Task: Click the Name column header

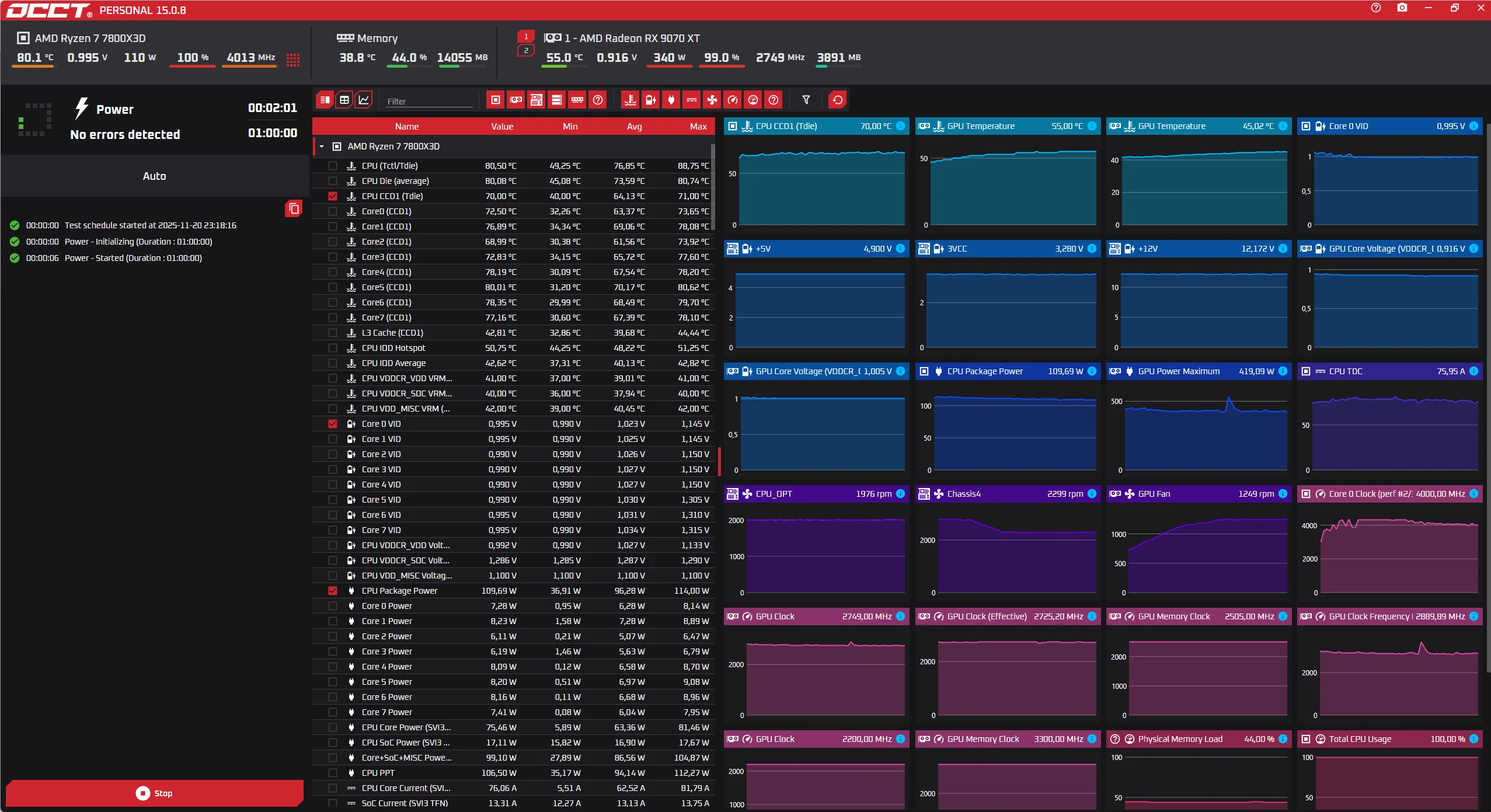Action: click(x=406, y=127)
